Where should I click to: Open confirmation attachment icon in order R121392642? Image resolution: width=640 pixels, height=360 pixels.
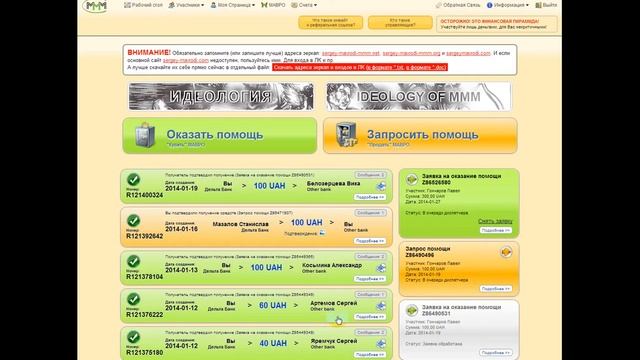322,233
